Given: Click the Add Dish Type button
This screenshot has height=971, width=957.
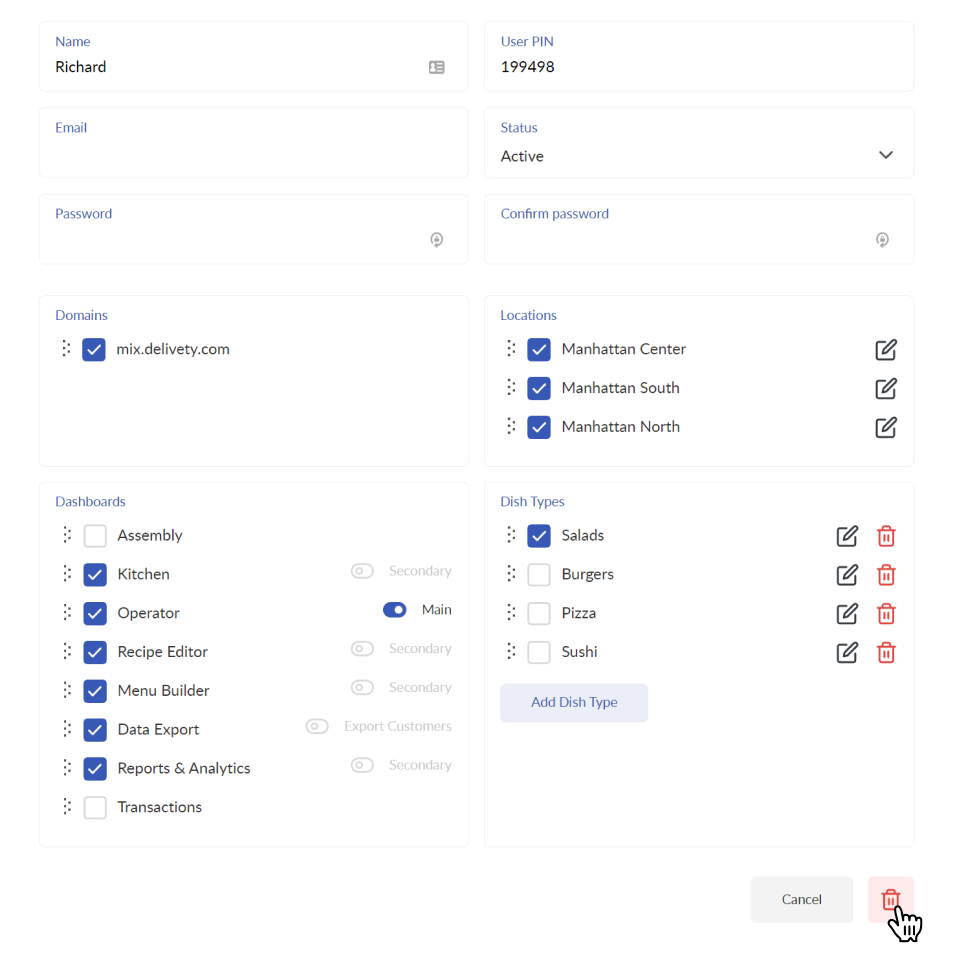Looking at the screenshot, I should tap(574, 702).
